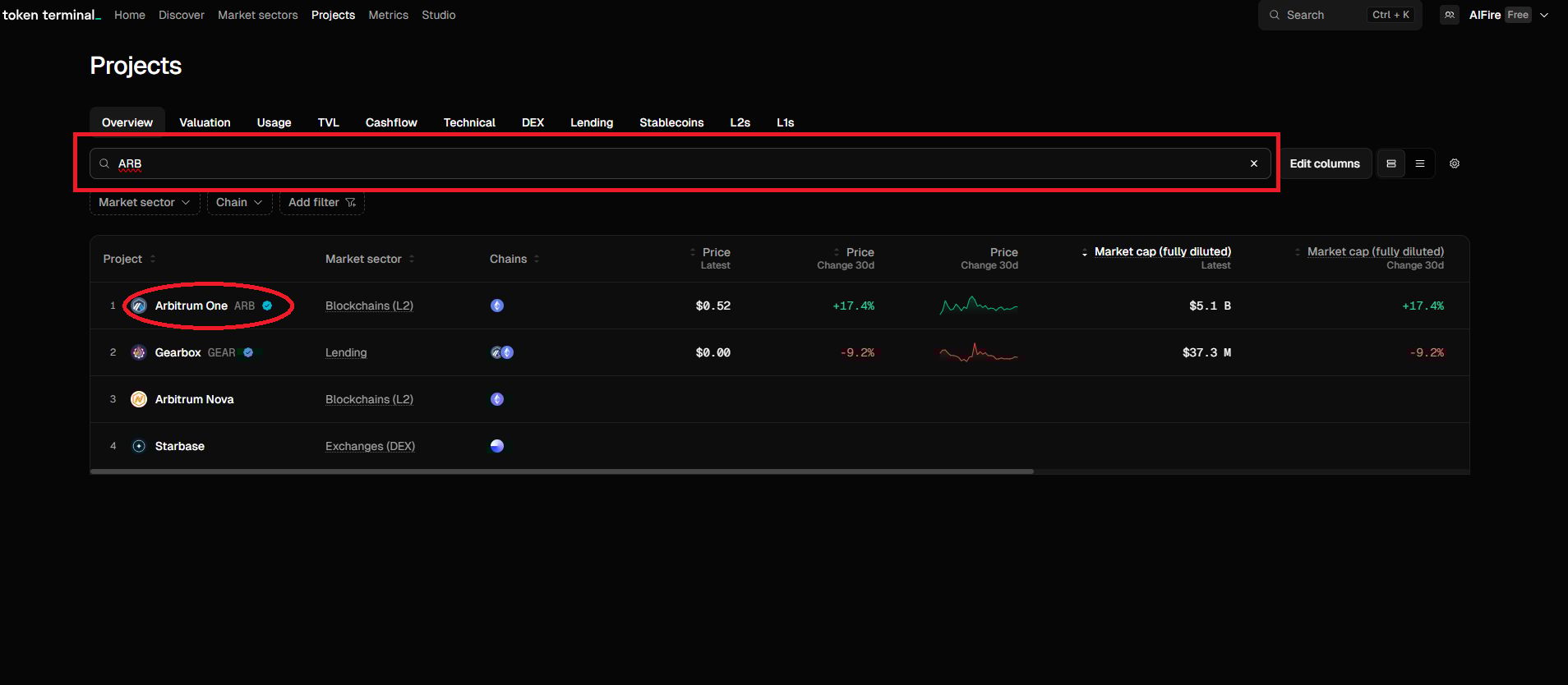Image resolution: width=1568 pixels, height=685 pixels.
Task: Switch to the list density view icon
Action: click(1420, 163)
